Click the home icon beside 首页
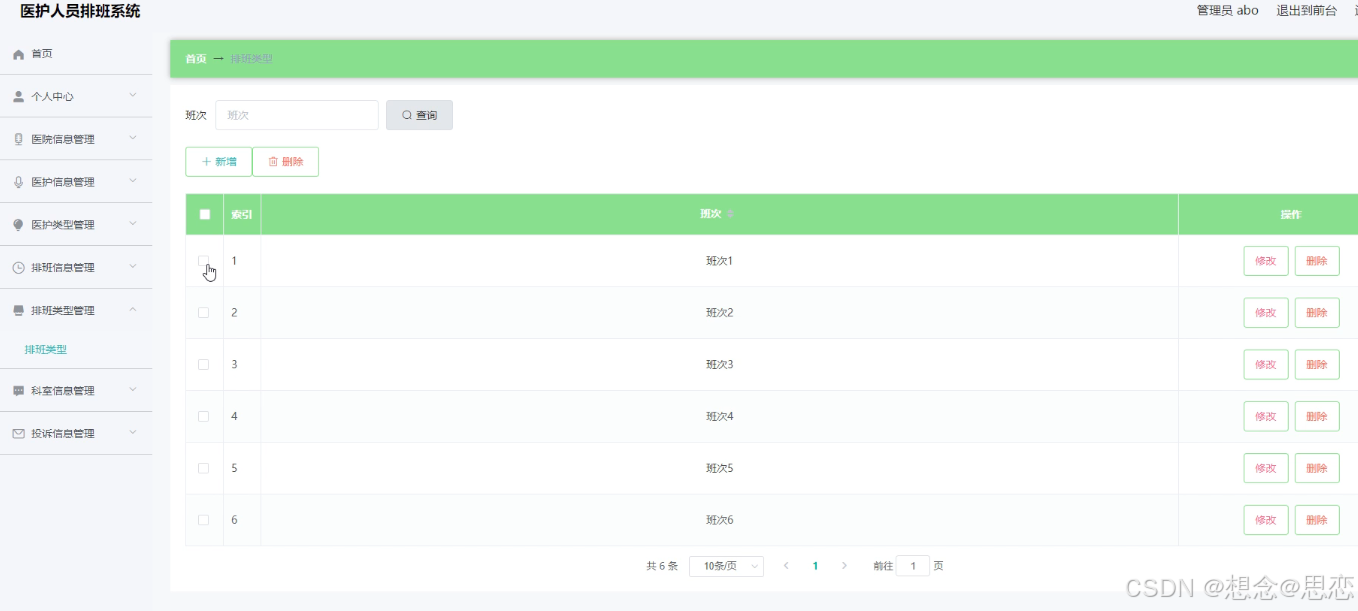This screenshot has height=611, width=1358. (18, 54)
